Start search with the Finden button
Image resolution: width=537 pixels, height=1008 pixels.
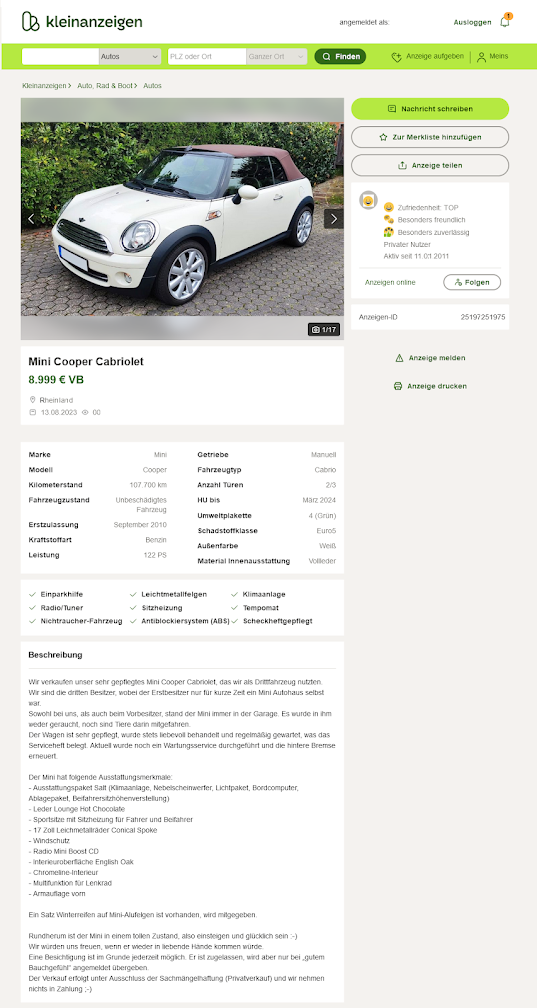point(340,57)
